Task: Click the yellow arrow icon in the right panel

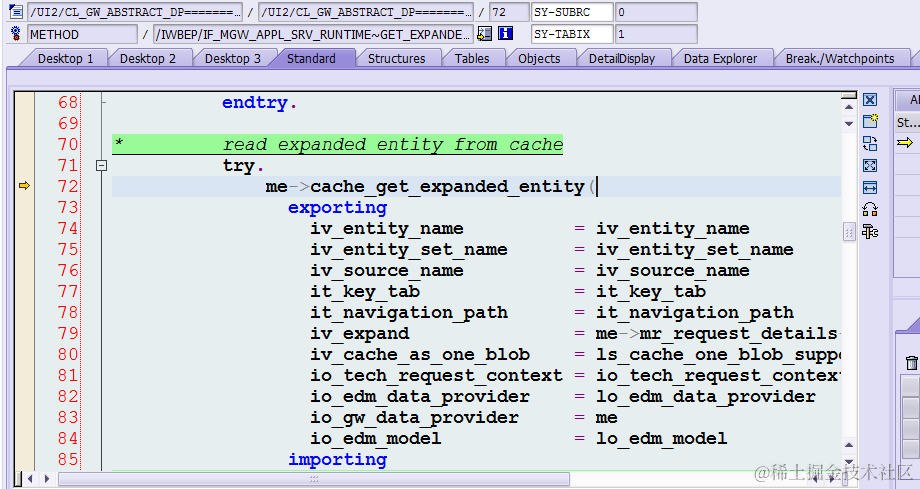Action: 905,143
